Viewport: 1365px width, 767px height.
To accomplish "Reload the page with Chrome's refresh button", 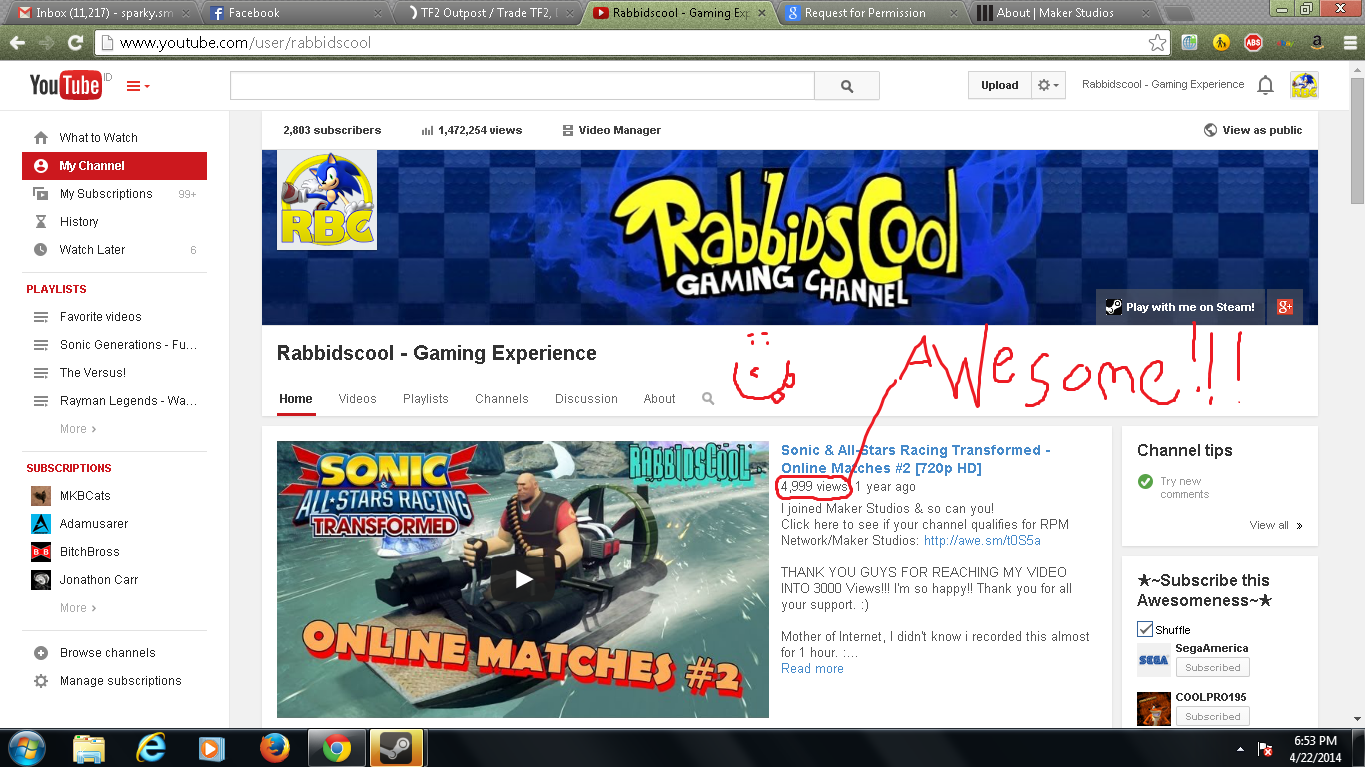I will (x=75, y=43).
